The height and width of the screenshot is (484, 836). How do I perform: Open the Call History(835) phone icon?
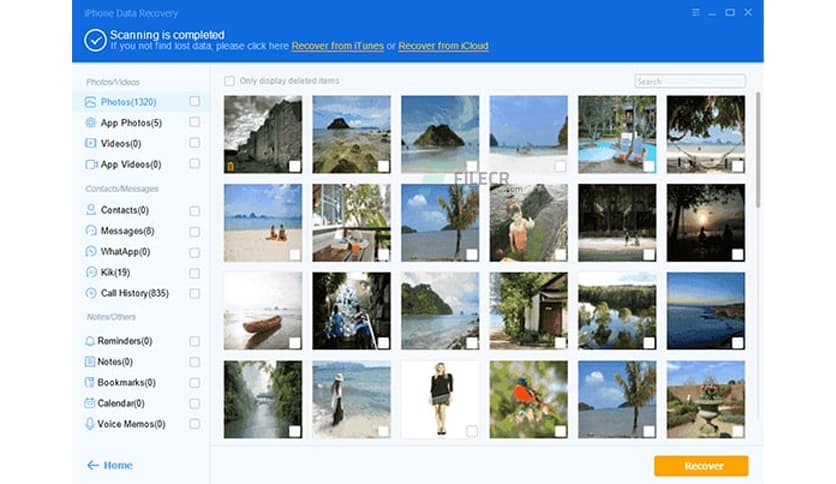91,293
